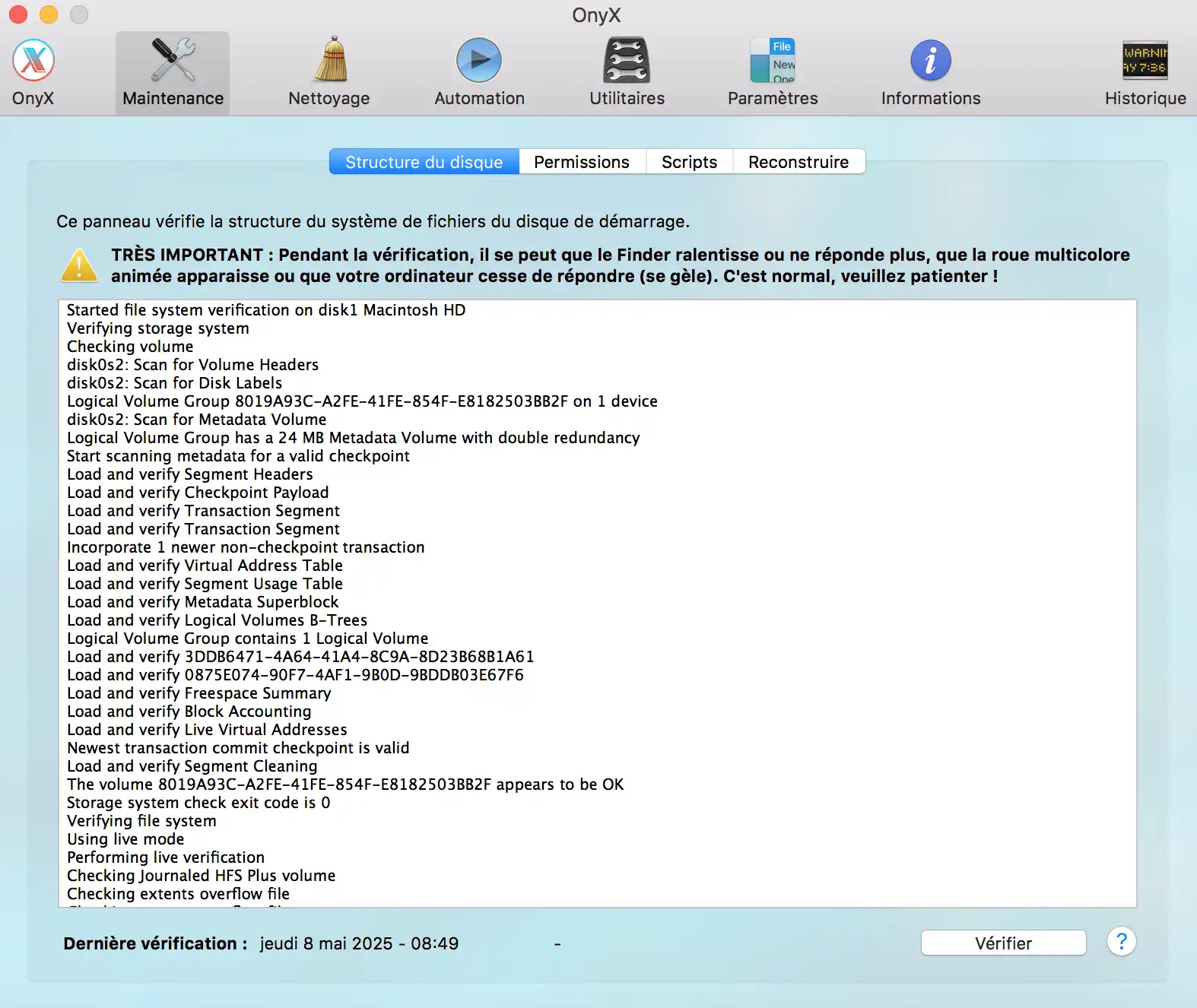Click 'Newest transaction commit checkpoint is valid'
This screenshot has height=1008, width=1197.
pyautogui.click(x=238, y=748)
